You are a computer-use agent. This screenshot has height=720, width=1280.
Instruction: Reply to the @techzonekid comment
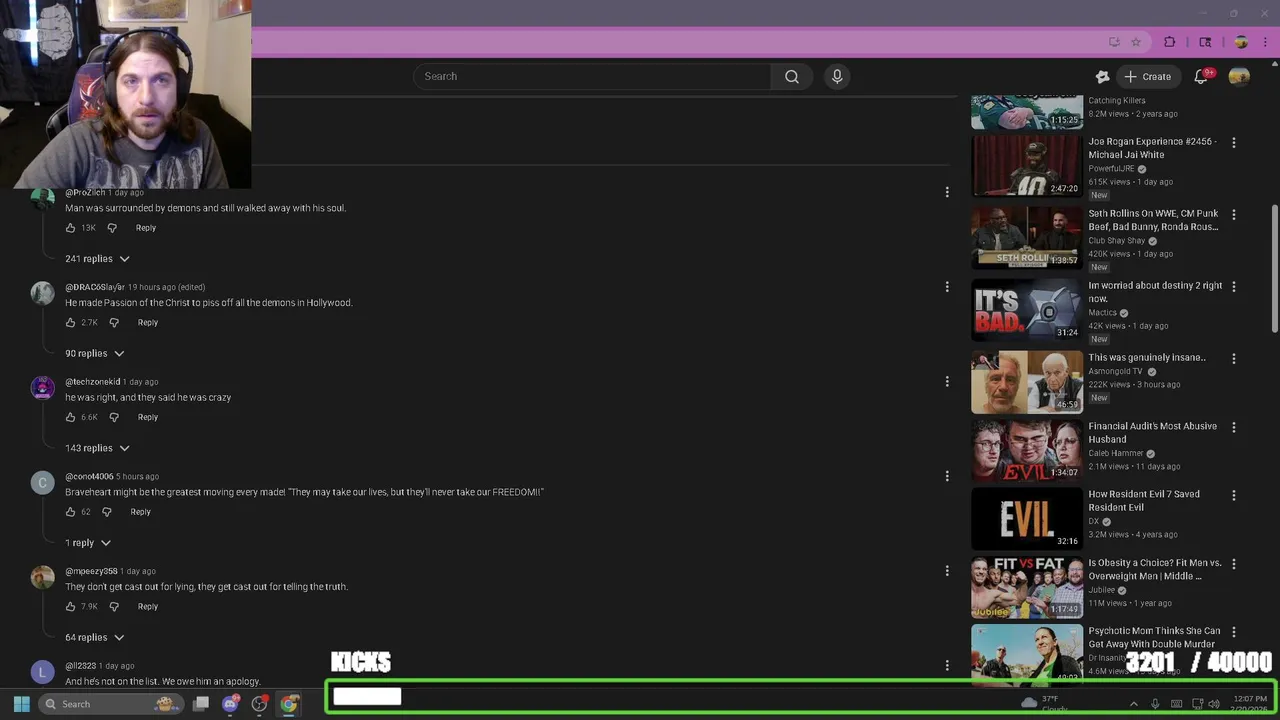click(x=148, y=417)
